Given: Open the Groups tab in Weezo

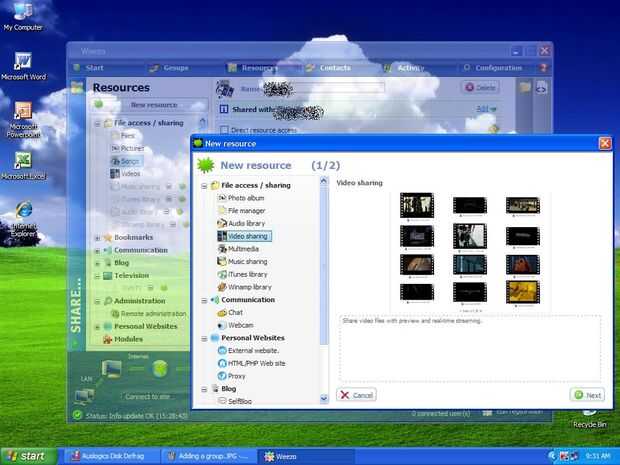Looking at the screenshot, I should pyautogui.click(x=169, y=68).
